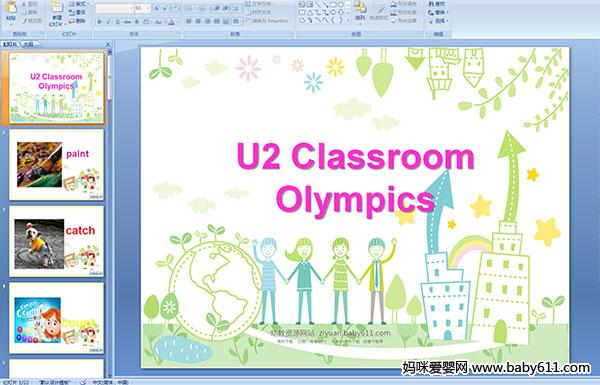
Task: Click the language indicator in status bar
Action: pos(111,382)
